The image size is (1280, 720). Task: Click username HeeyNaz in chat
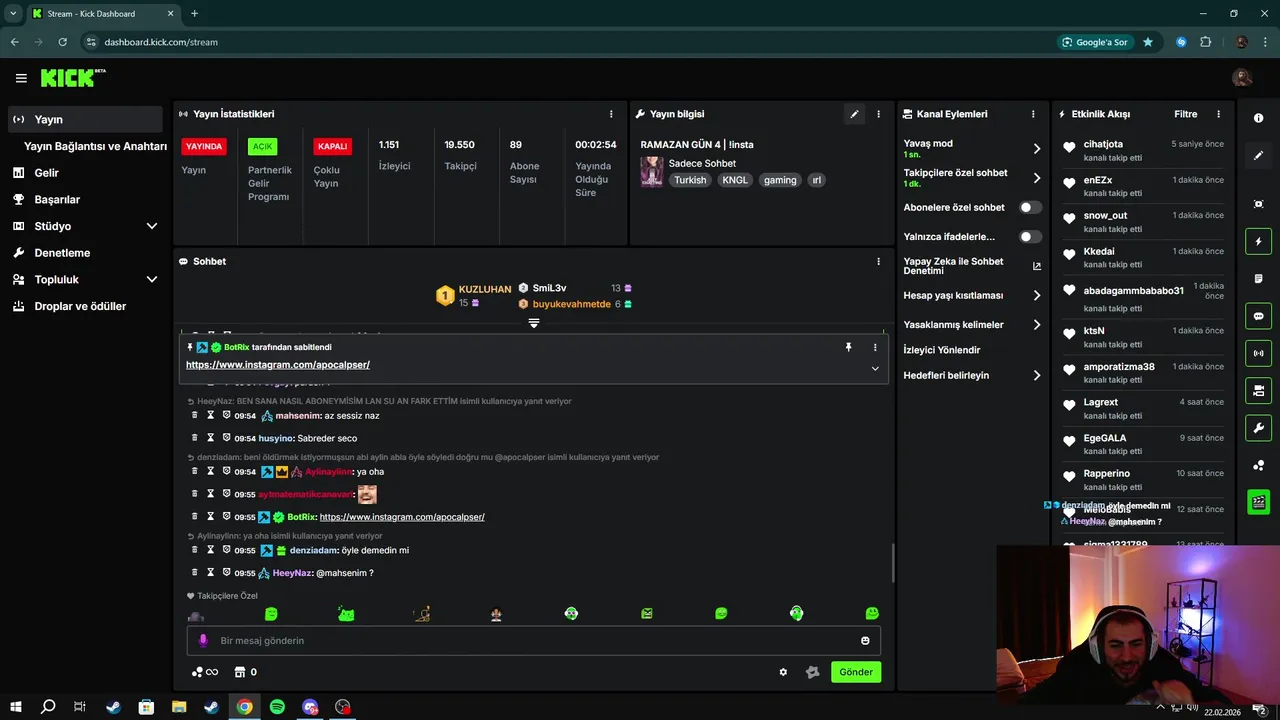pyautogui.click(x=291, y=573)
